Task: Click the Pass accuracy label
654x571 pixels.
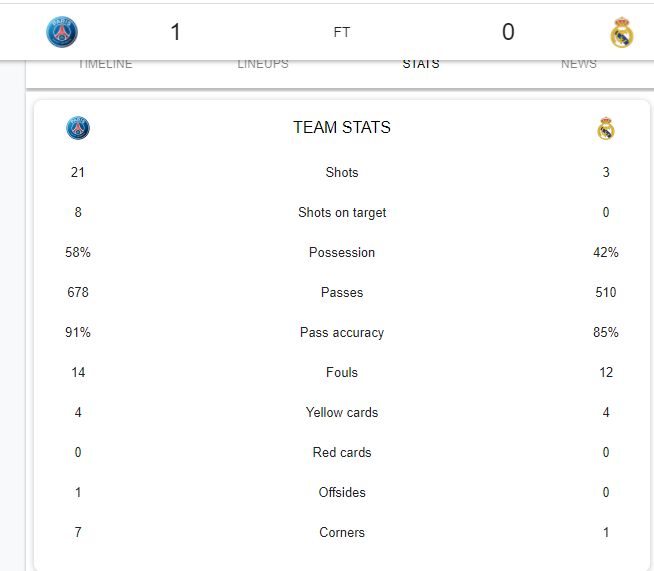Action: 342,332
